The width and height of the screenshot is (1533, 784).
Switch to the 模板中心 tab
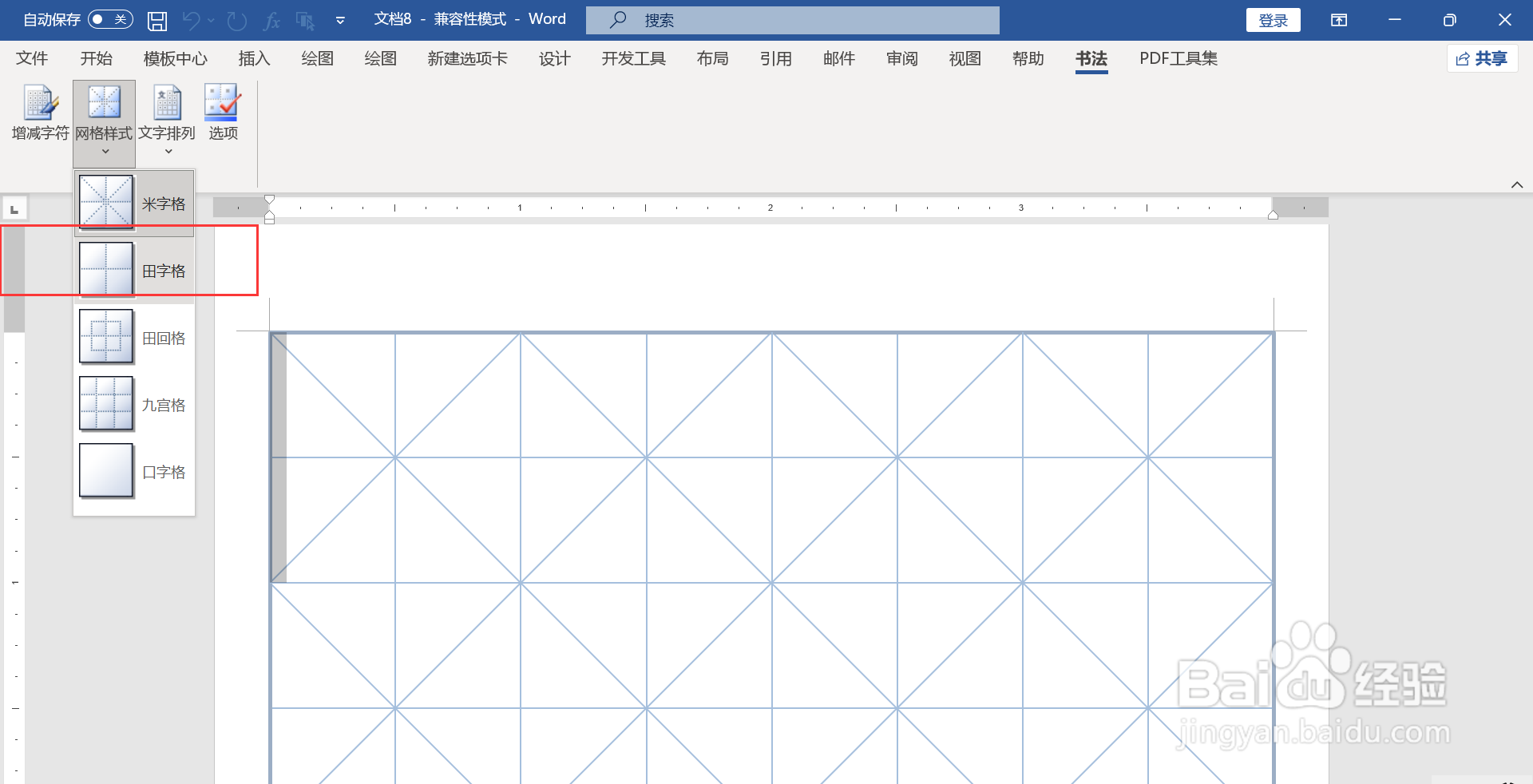point(175,58)
